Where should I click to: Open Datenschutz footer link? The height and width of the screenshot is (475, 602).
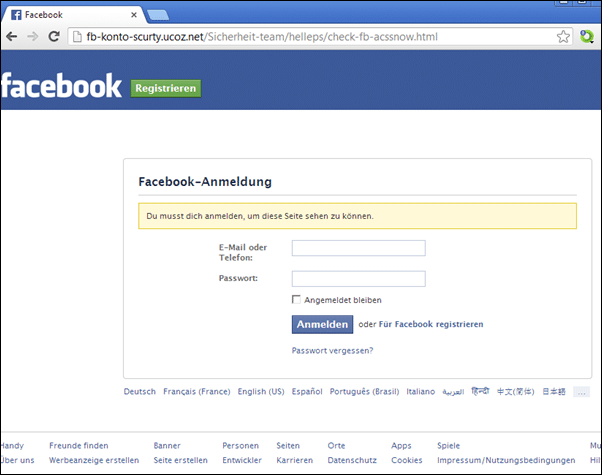pos(352,460)
